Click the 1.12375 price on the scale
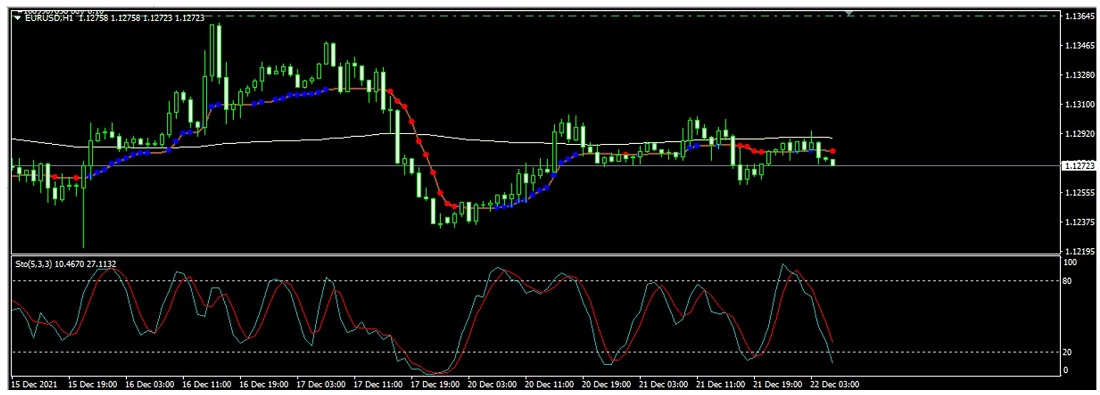 (1080, 222)
